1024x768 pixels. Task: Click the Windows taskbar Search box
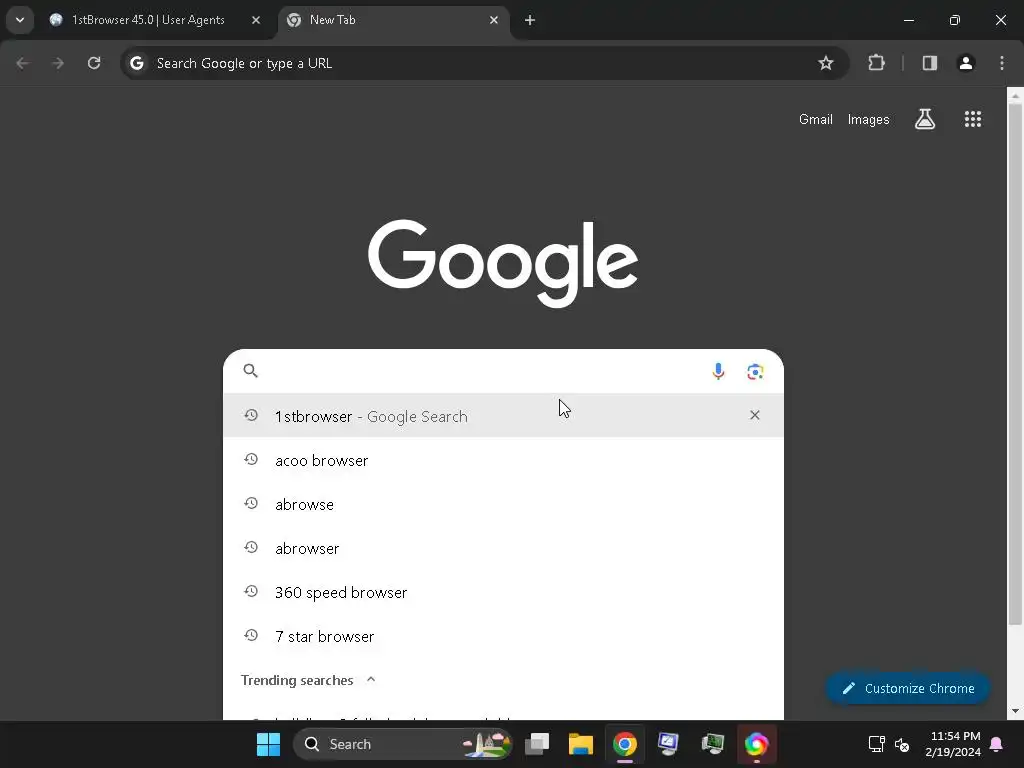pyautogui.click(x=402, y=744)
